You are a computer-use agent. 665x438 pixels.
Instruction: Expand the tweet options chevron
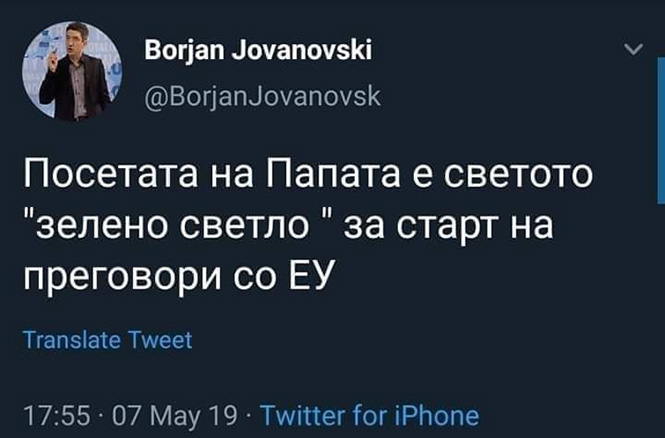pyautogui.click(x=632, y=49)
